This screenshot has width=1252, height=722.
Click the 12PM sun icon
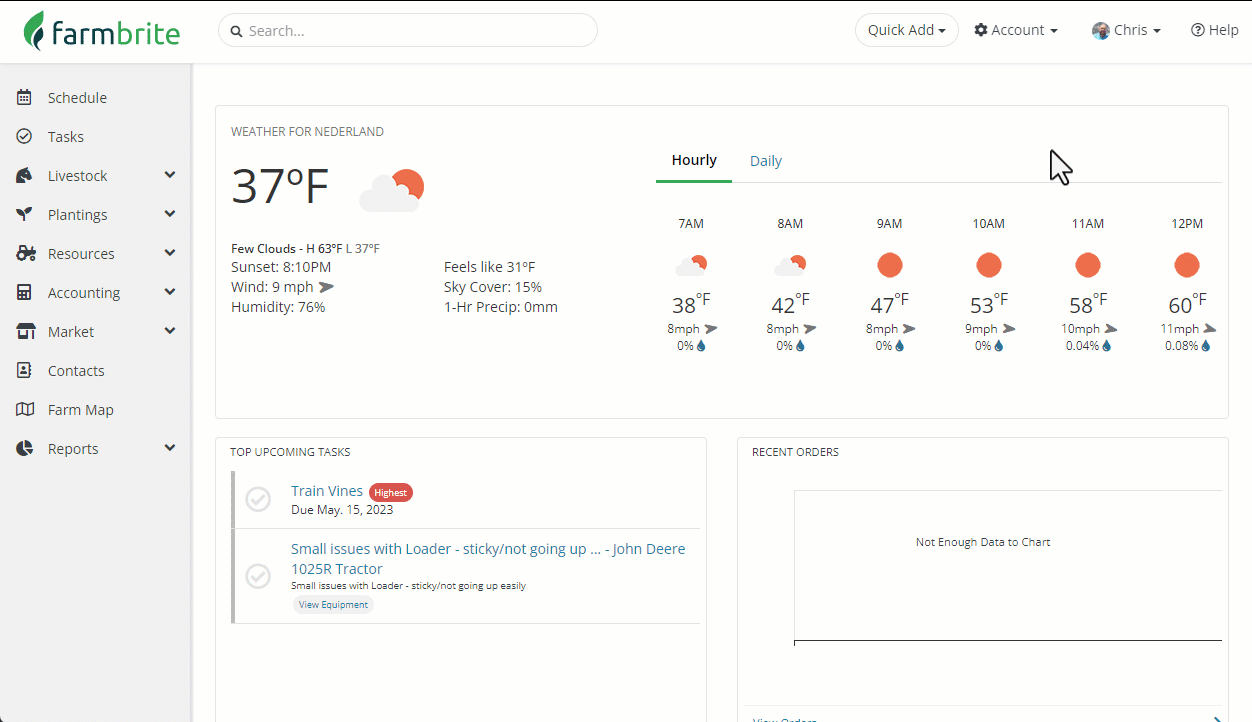[1187, 265]
